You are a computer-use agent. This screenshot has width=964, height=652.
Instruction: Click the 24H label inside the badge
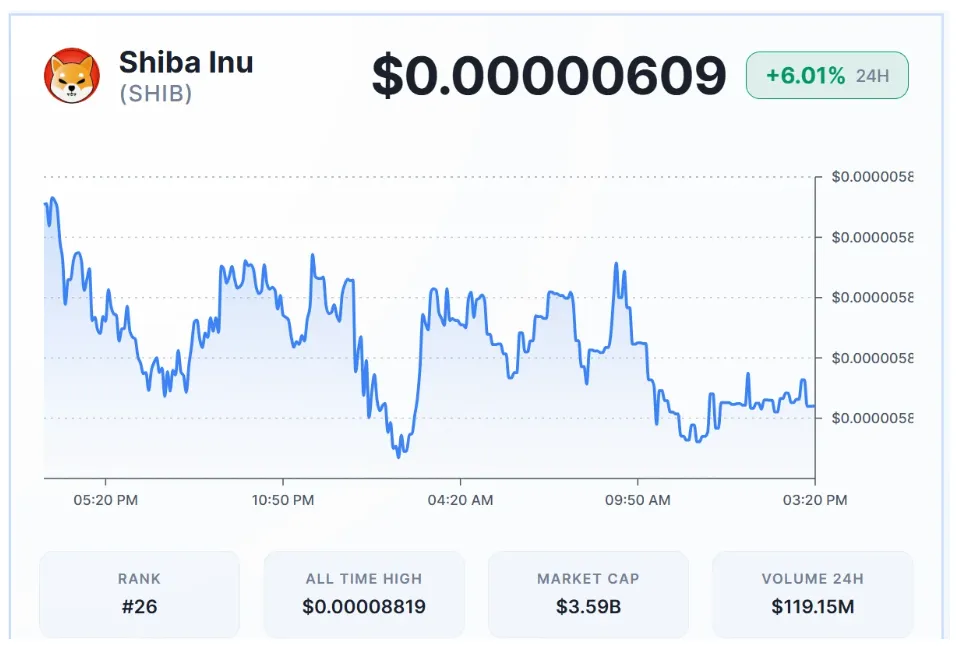click(x=872, y=76)
